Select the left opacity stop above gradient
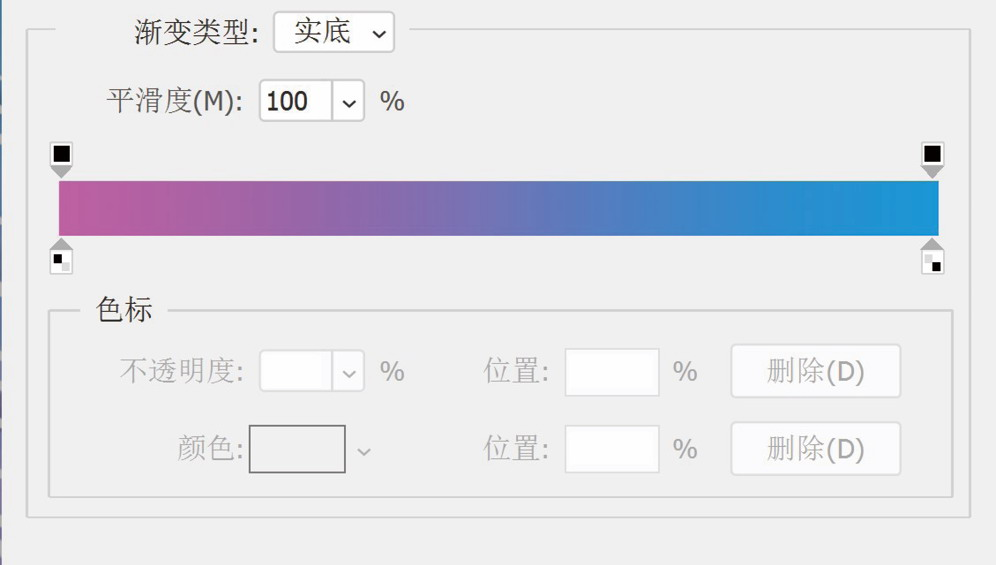 click(x=62, y=159)
